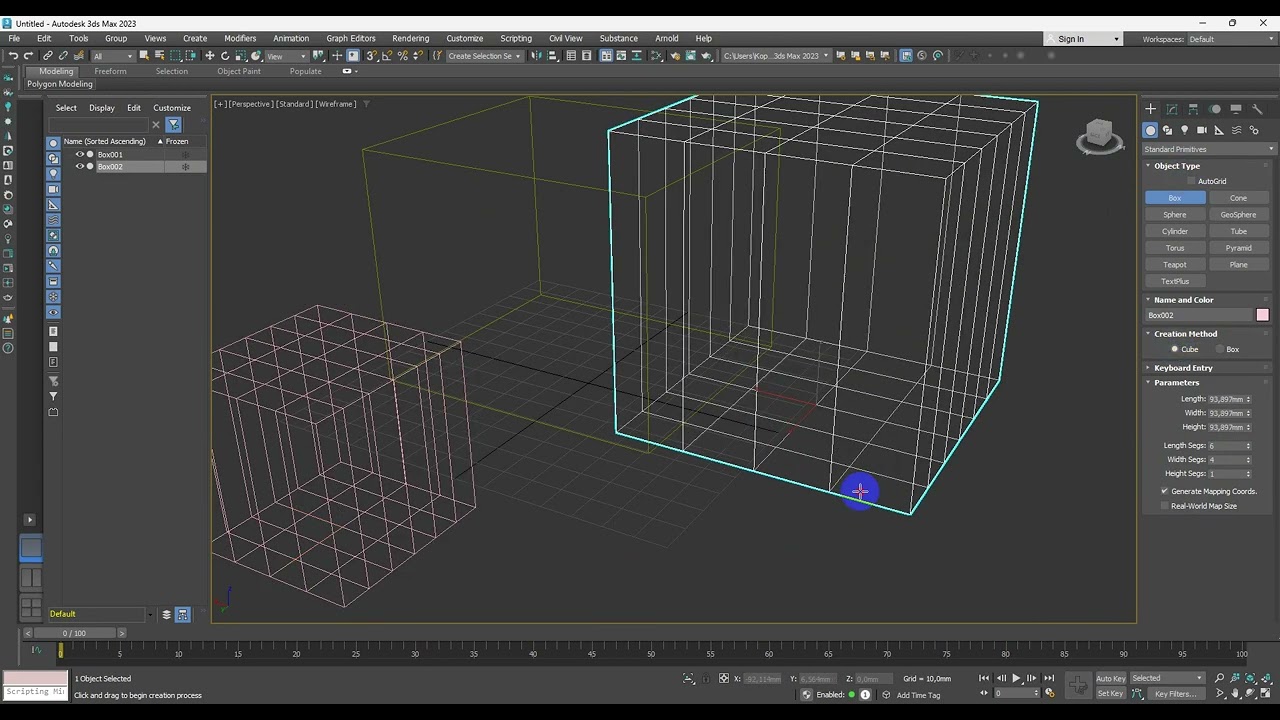1280x720 pixels.
Task: Go to the start frame
Action: pos(984,678)
